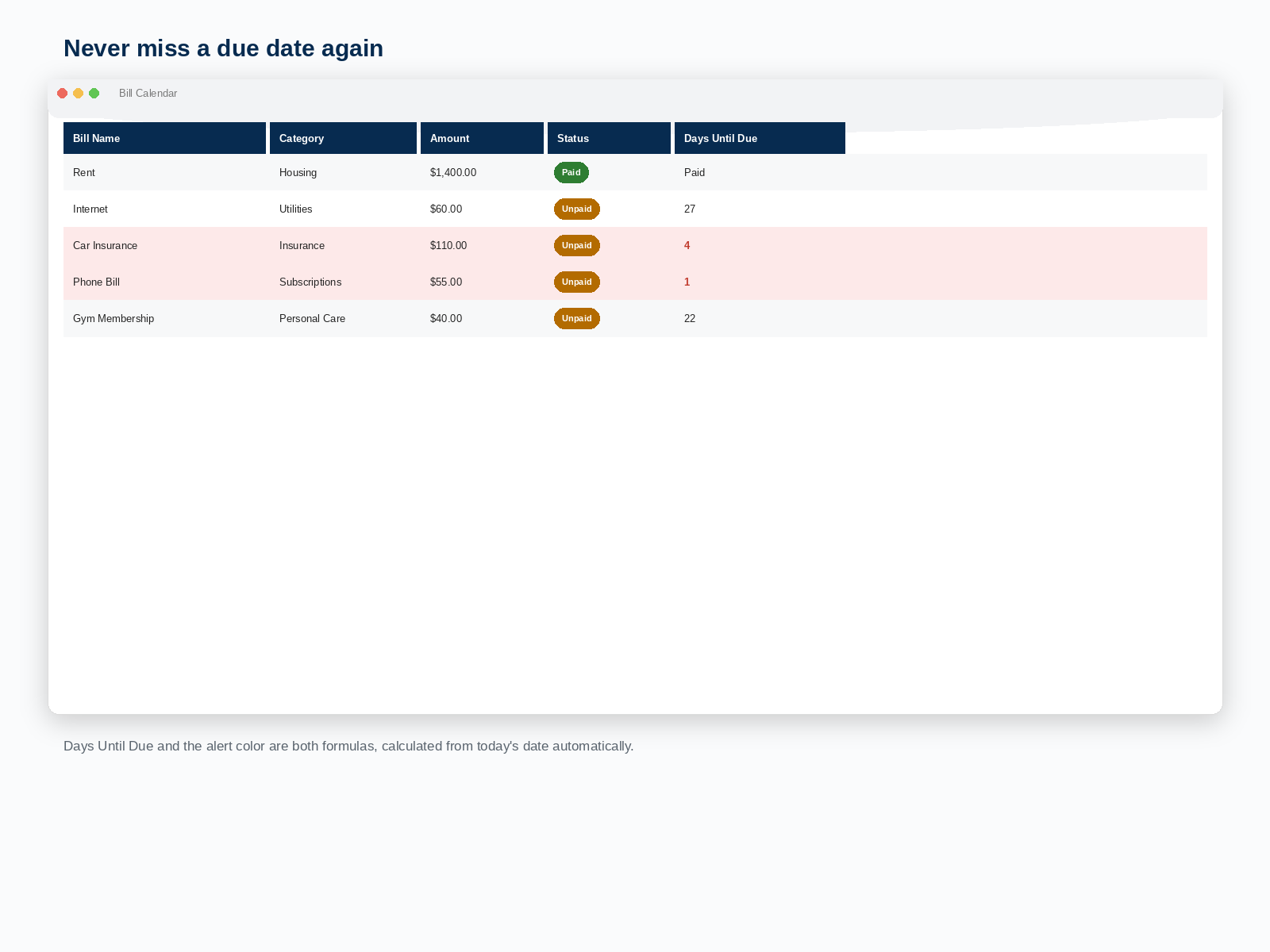Click the $55.00 amount cell
The height and width of the screenshot is (952, 1270).
(446, 282)
